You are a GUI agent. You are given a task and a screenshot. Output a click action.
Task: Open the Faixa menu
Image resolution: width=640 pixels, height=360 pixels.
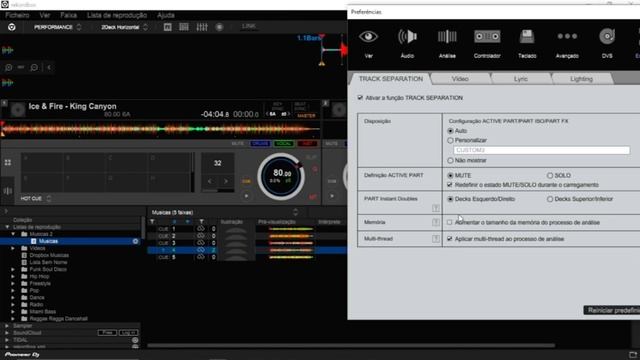pyautogui.click(x=68, y=15)
